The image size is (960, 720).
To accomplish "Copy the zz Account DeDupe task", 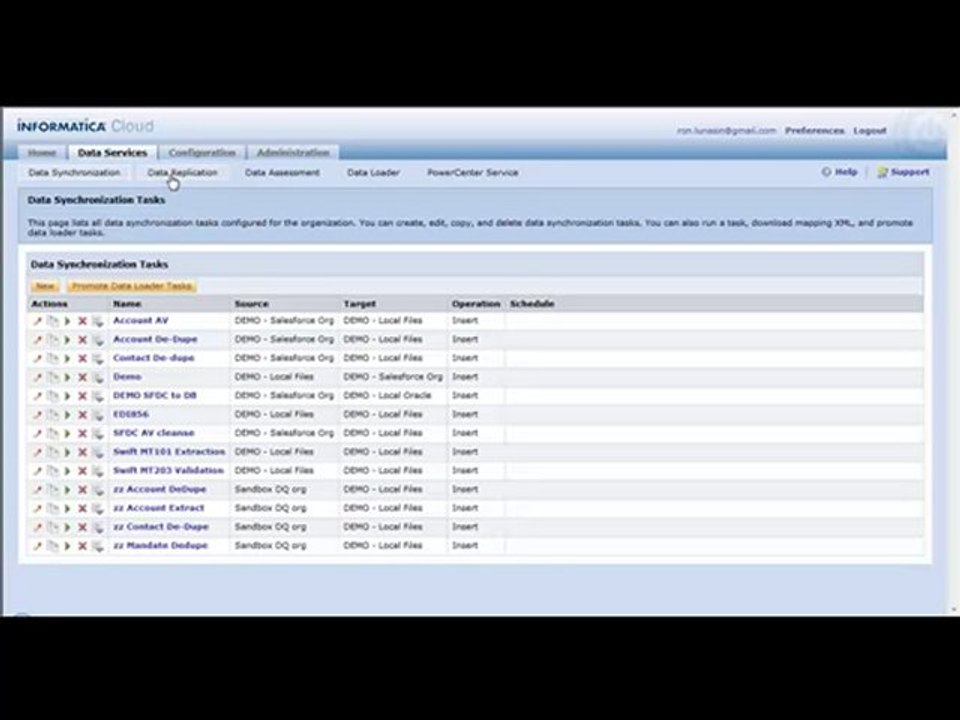I will (x=53, y=490).
